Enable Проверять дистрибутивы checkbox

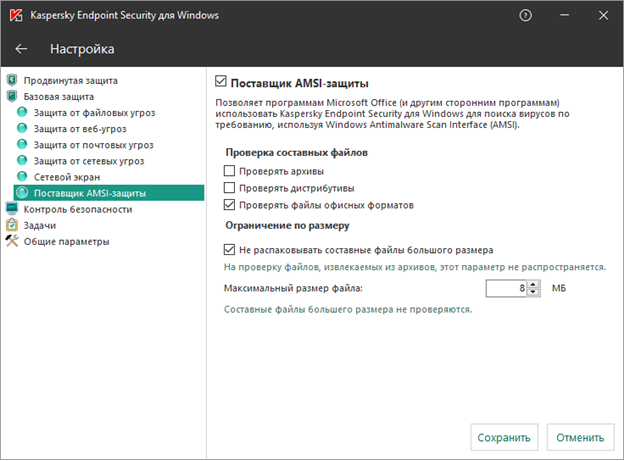pos(230,188)
